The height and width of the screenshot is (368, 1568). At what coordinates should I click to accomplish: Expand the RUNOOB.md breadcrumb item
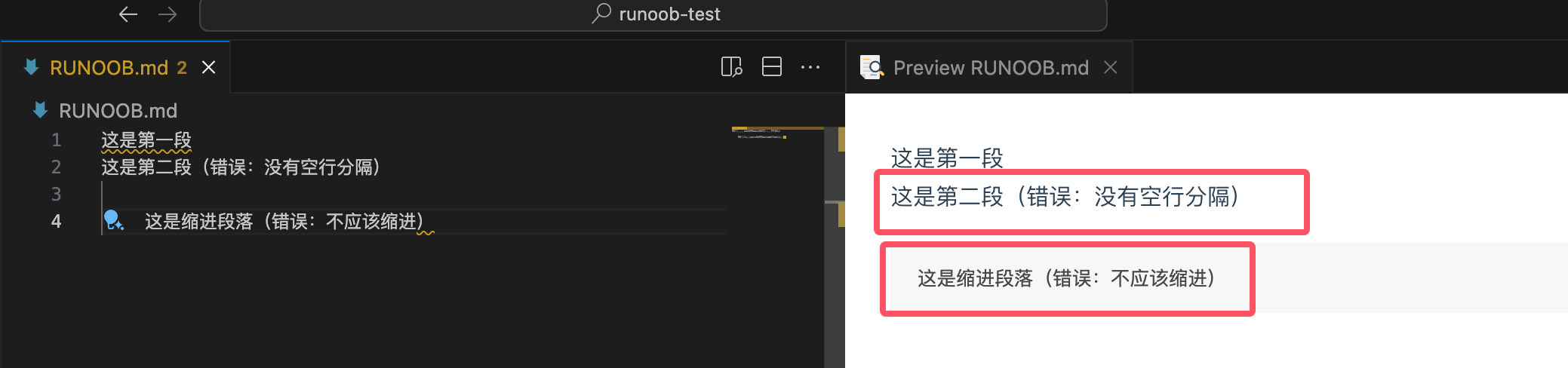pos(118,111)
